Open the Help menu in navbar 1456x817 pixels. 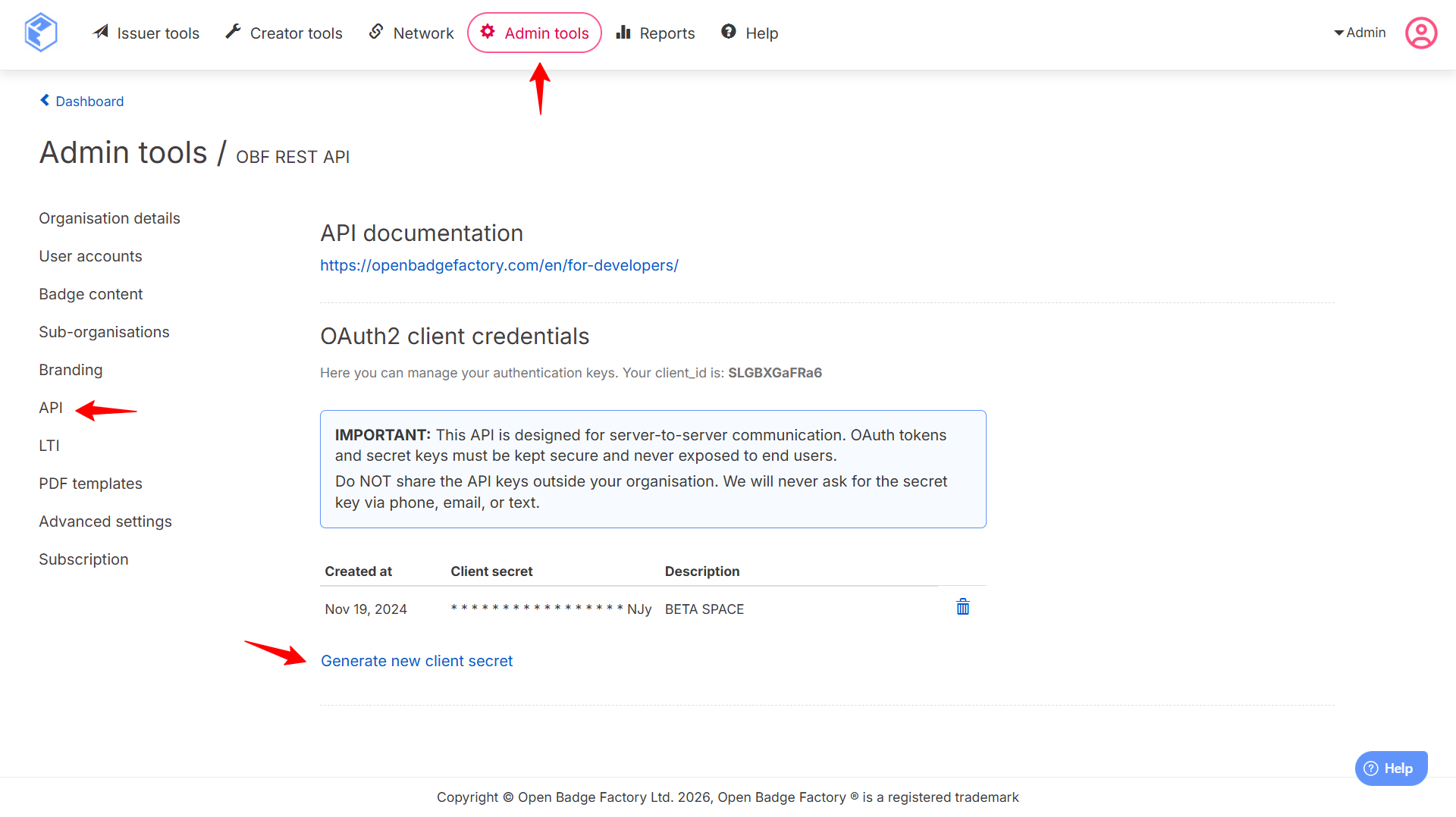(750, 33)
